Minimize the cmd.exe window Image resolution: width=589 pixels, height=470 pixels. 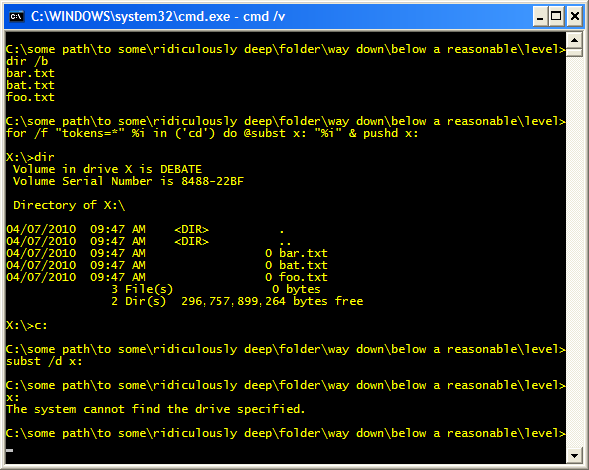(540, 17)
